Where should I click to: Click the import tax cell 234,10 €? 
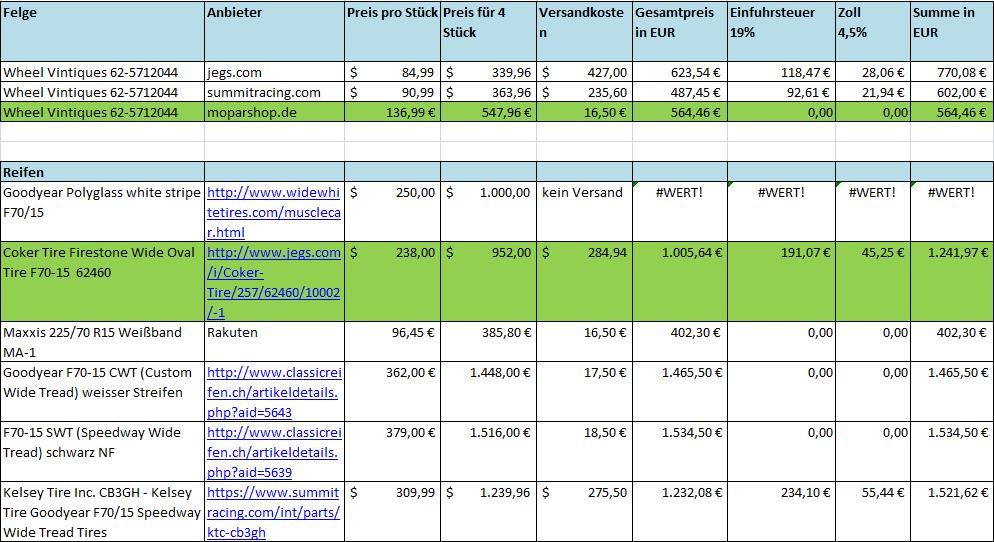click(781, 512)
